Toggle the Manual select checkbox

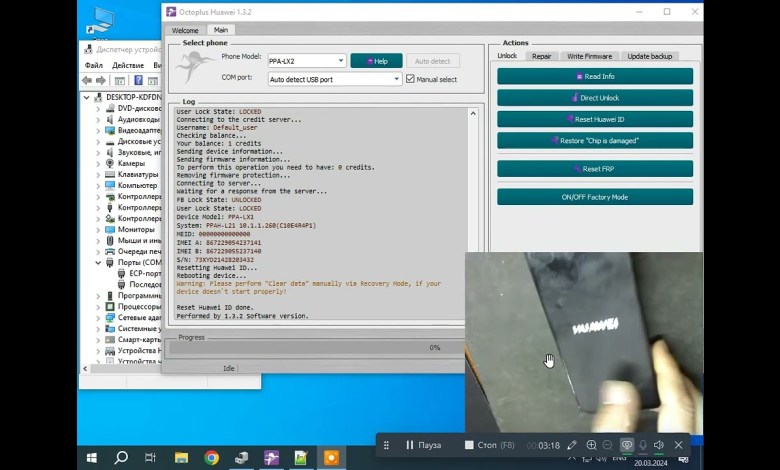[x=410, y=79]
